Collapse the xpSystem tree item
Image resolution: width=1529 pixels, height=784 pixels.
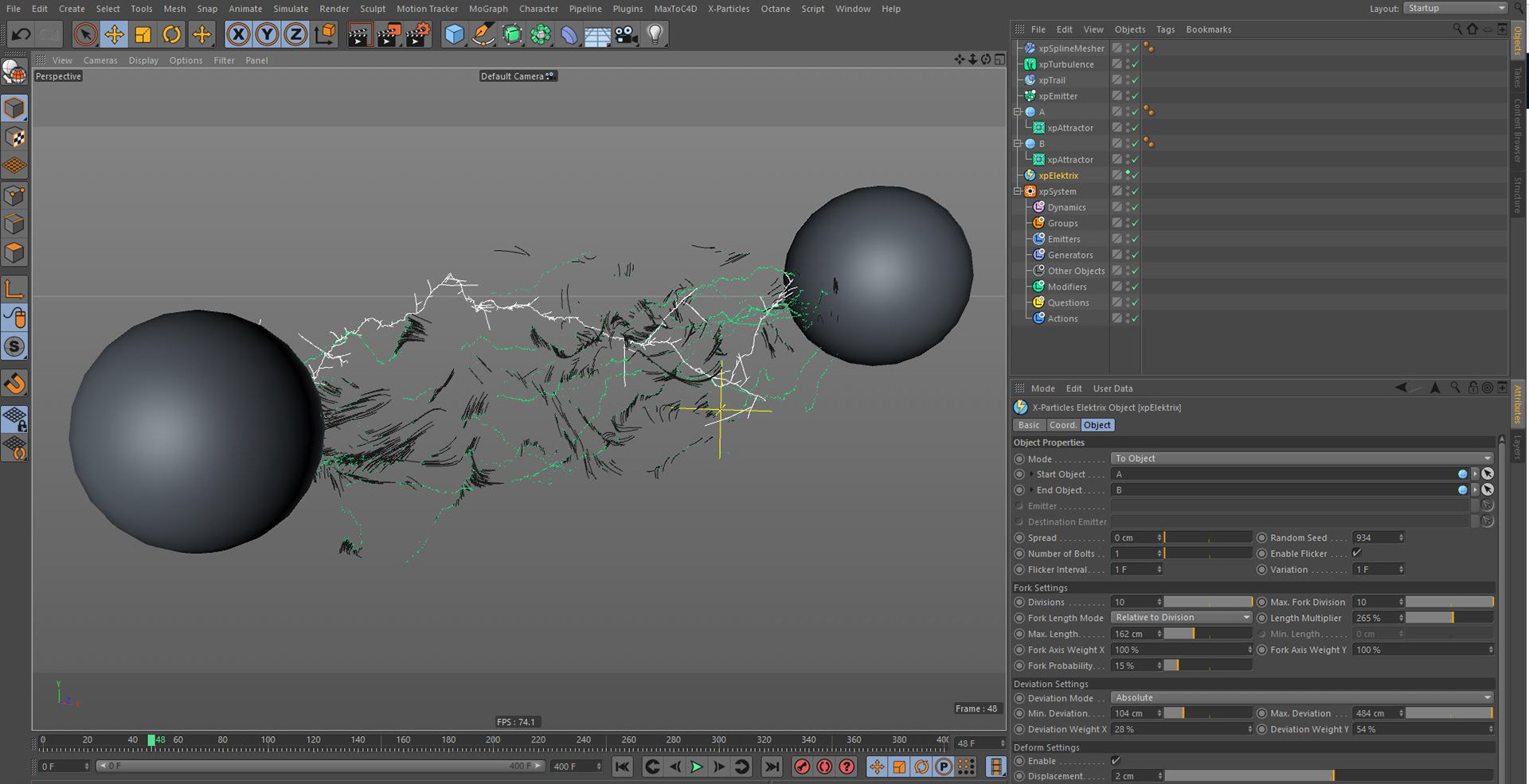(x=1018, y=192)
